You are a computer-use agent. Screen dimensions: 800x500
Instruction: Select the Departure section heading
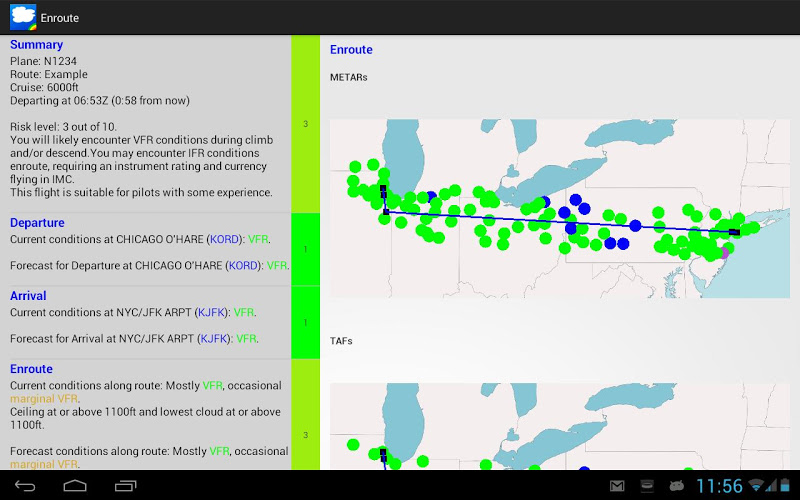[x=37, y=223]
